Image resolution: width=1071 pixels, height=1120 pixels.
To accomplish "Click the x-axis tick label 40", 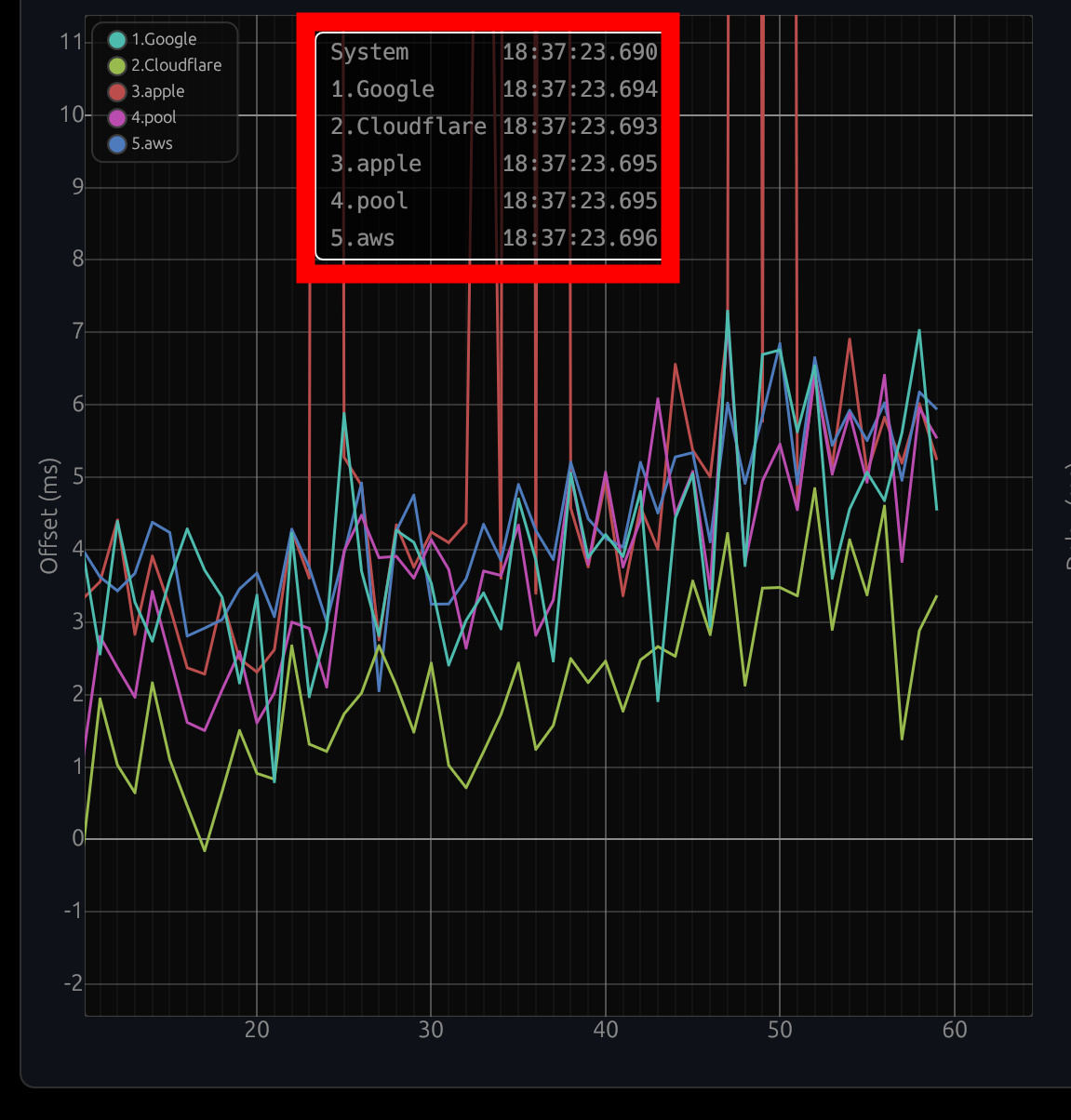I will pyautogui.click(x=606, y=1030).
